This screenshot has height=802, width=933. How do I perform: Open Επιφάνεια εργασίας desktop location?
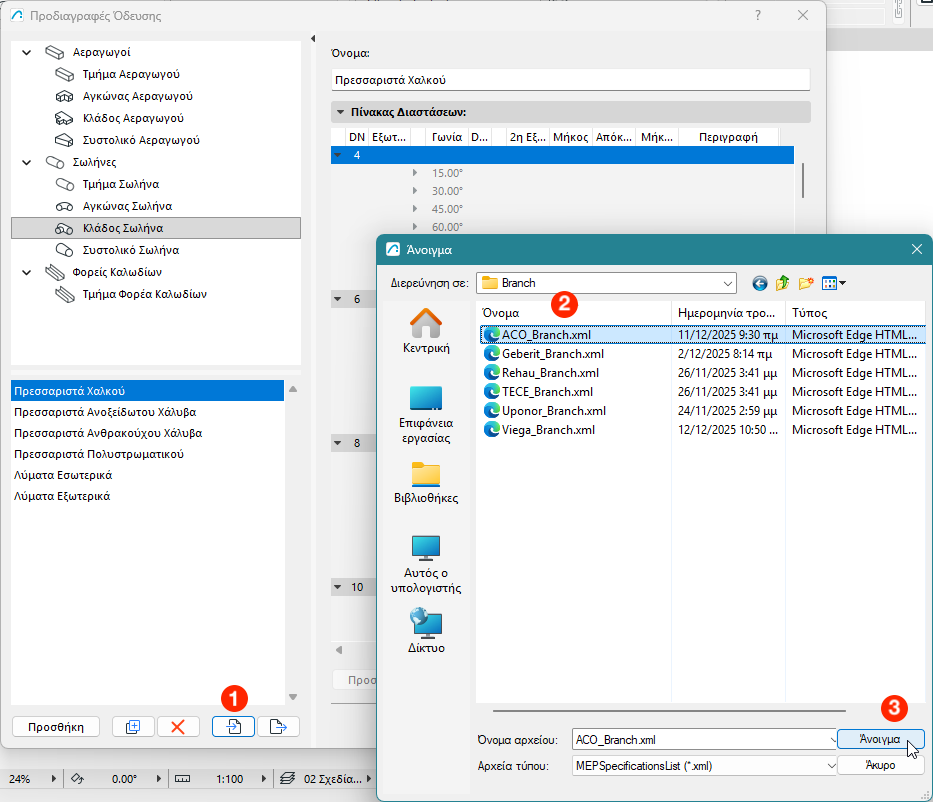[x=426, y=414]
